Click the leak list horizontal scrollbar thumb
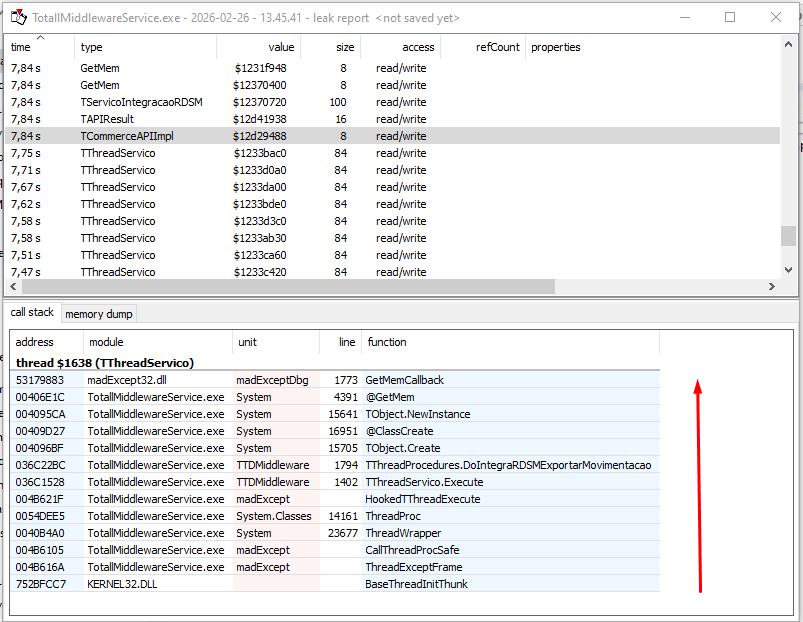Screen dimensions: 803x622 (x=288, y=287)
